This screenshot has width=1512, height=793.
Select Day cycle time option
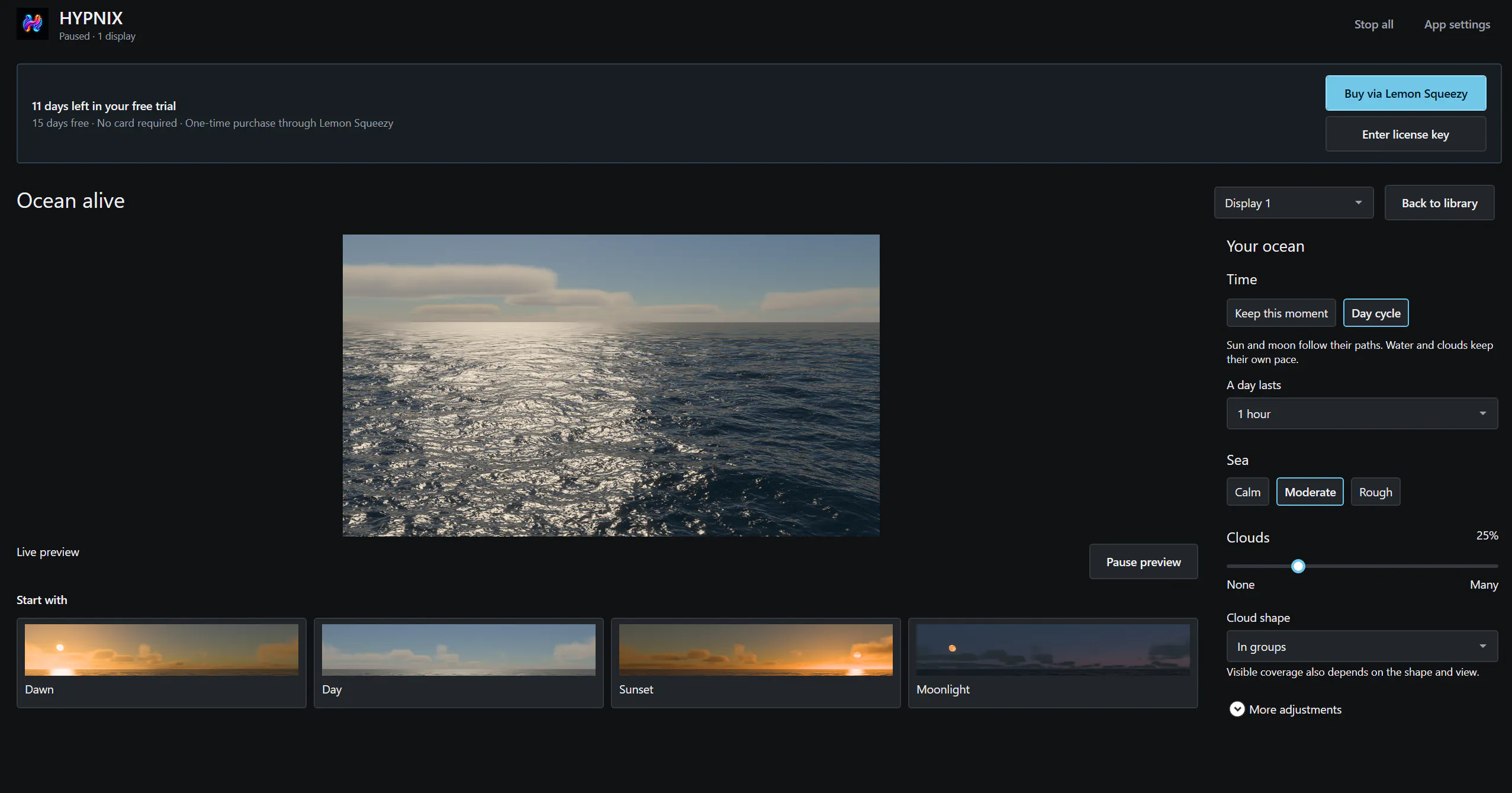pyautogui.click(x=1375, y=313)
